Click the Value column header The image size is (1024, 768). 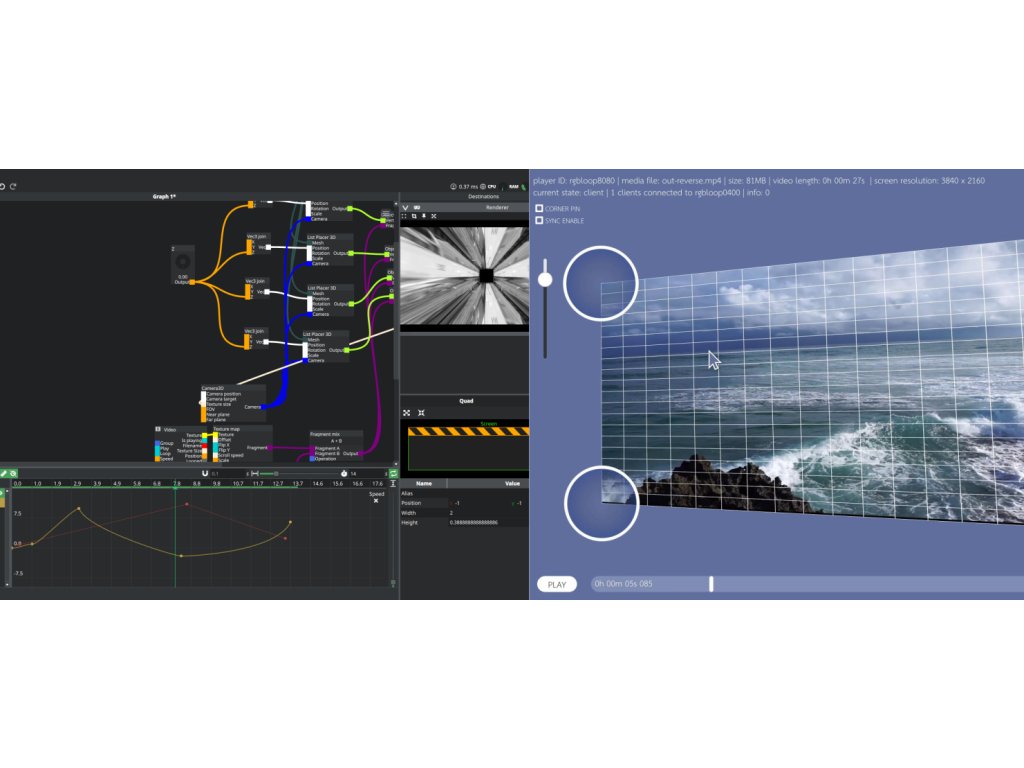click(x=512, y=483)
